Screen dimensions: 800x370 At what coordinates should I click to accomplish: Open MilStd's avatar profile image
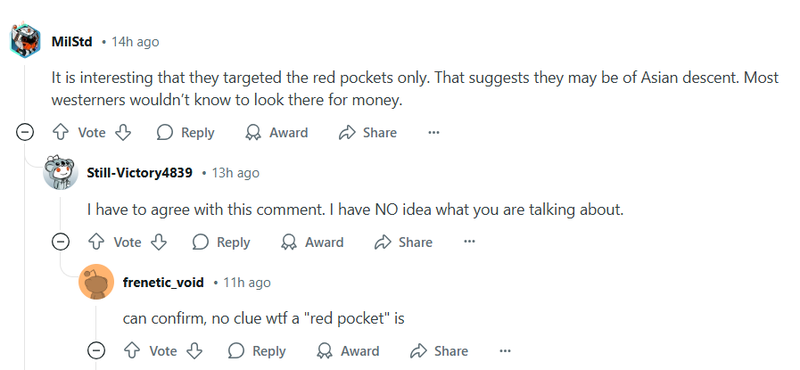25,41
